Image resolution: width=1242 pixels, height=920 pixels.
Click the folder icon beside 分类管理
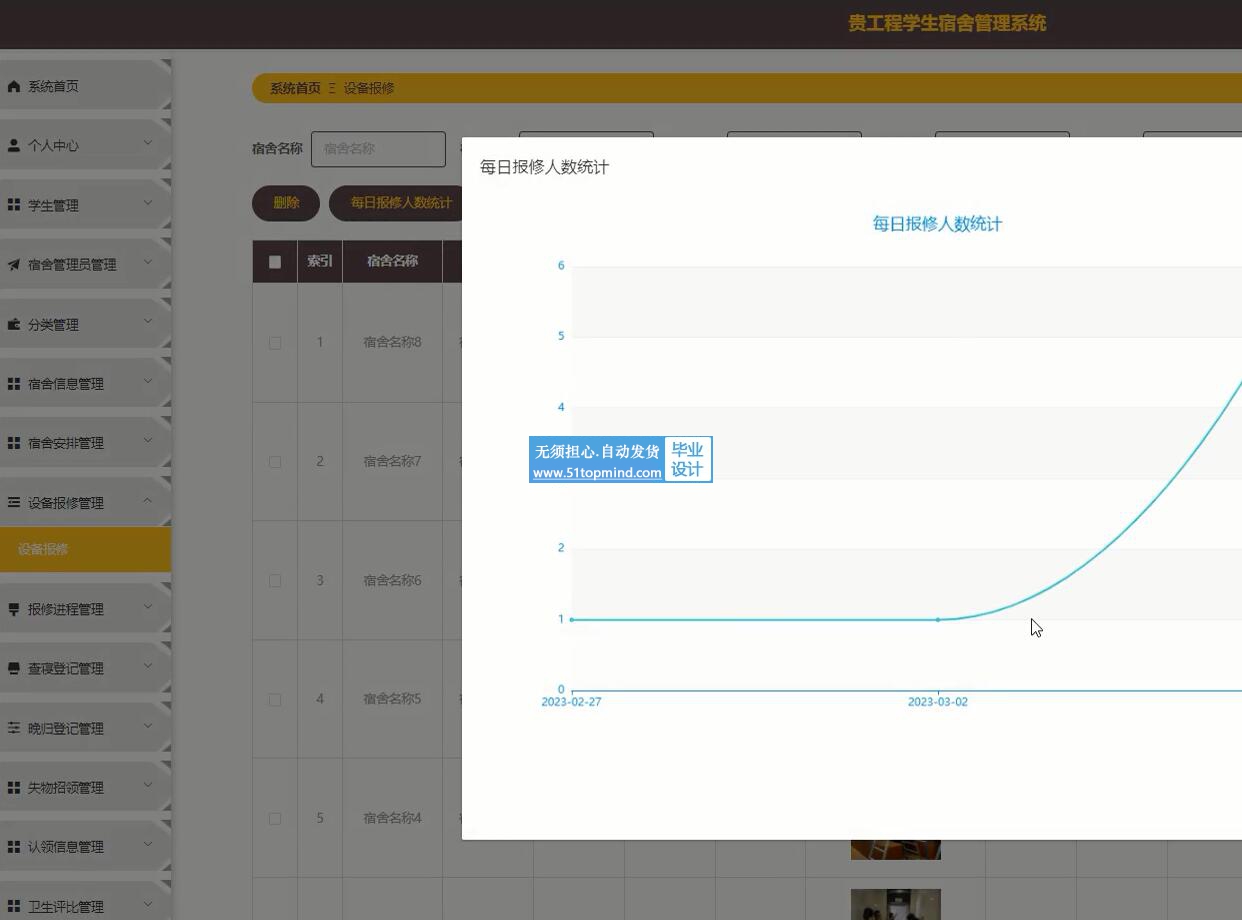[14, 325]
